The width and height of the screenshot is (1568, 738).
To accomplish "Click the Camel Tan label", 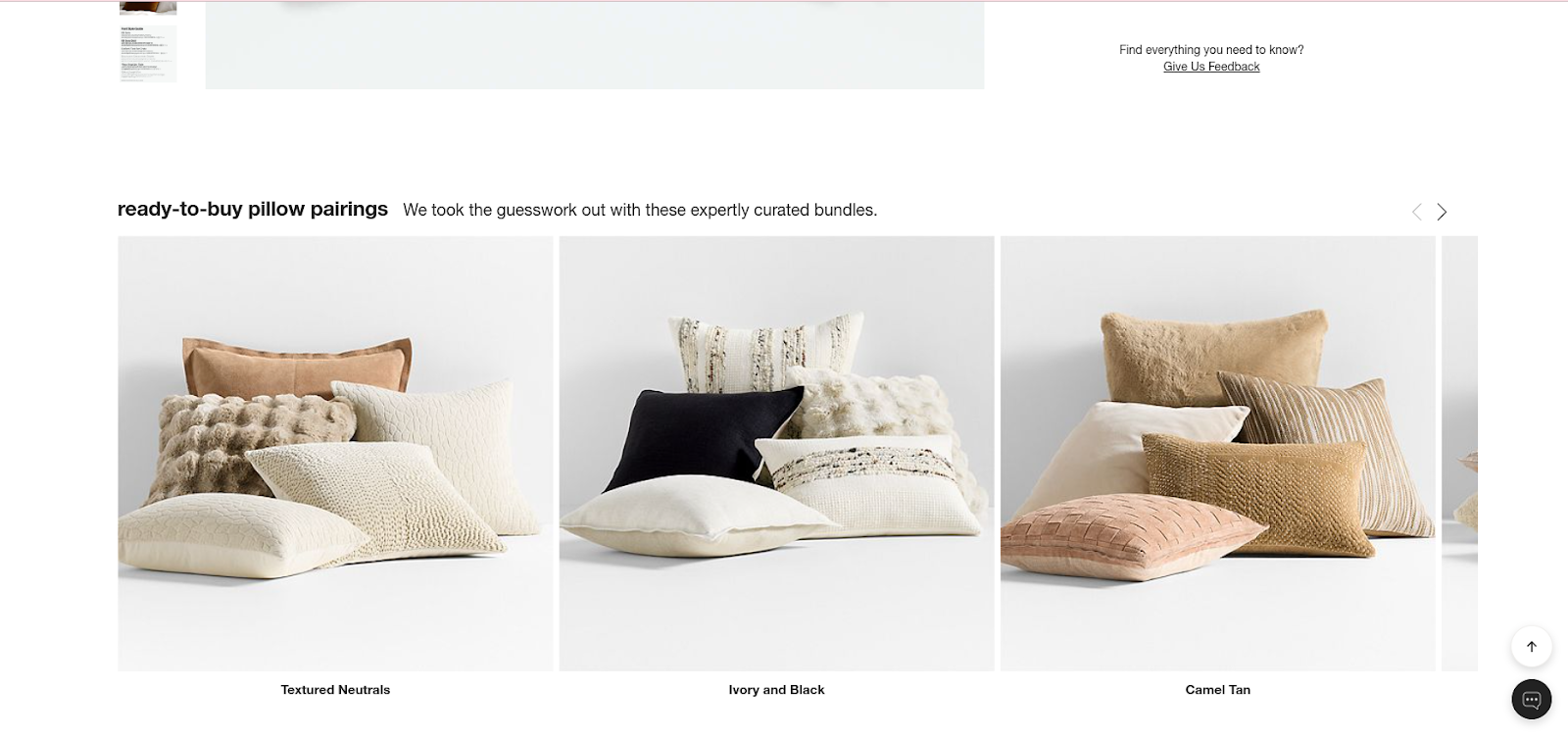I will (1218, 690).
